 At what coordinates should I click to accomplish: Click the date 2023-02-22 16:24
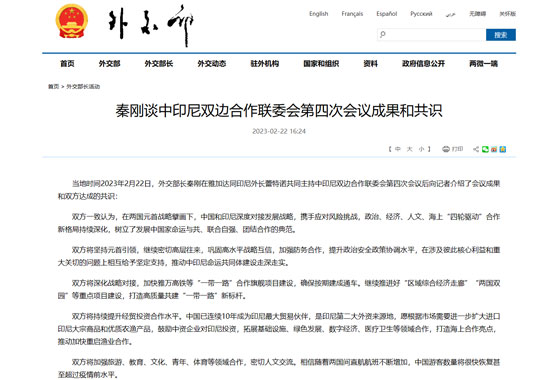click(x=279, y=131)
